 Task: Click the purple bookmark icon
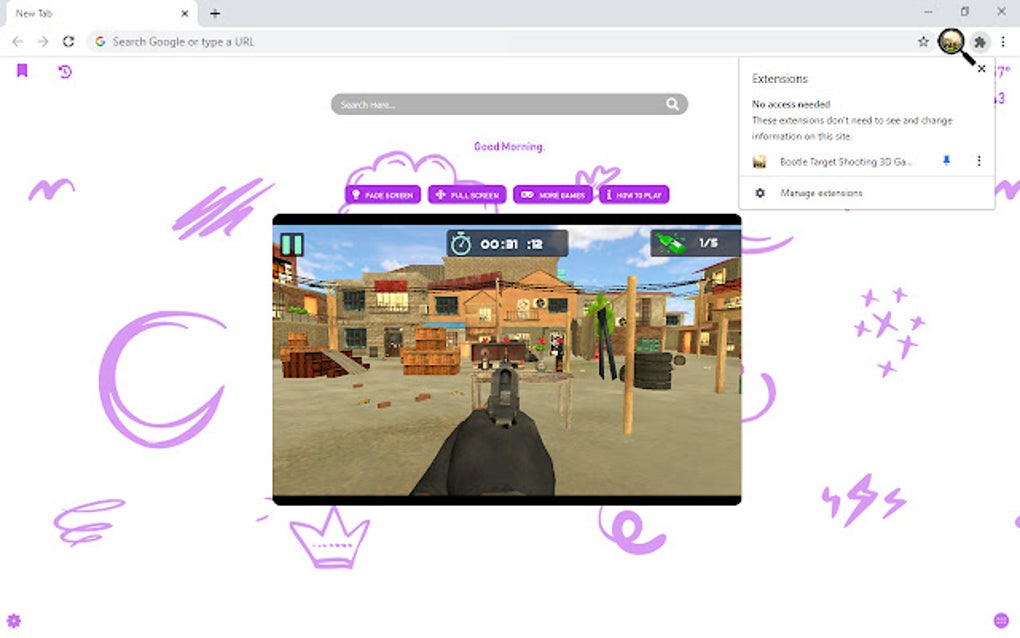point(22,70)
